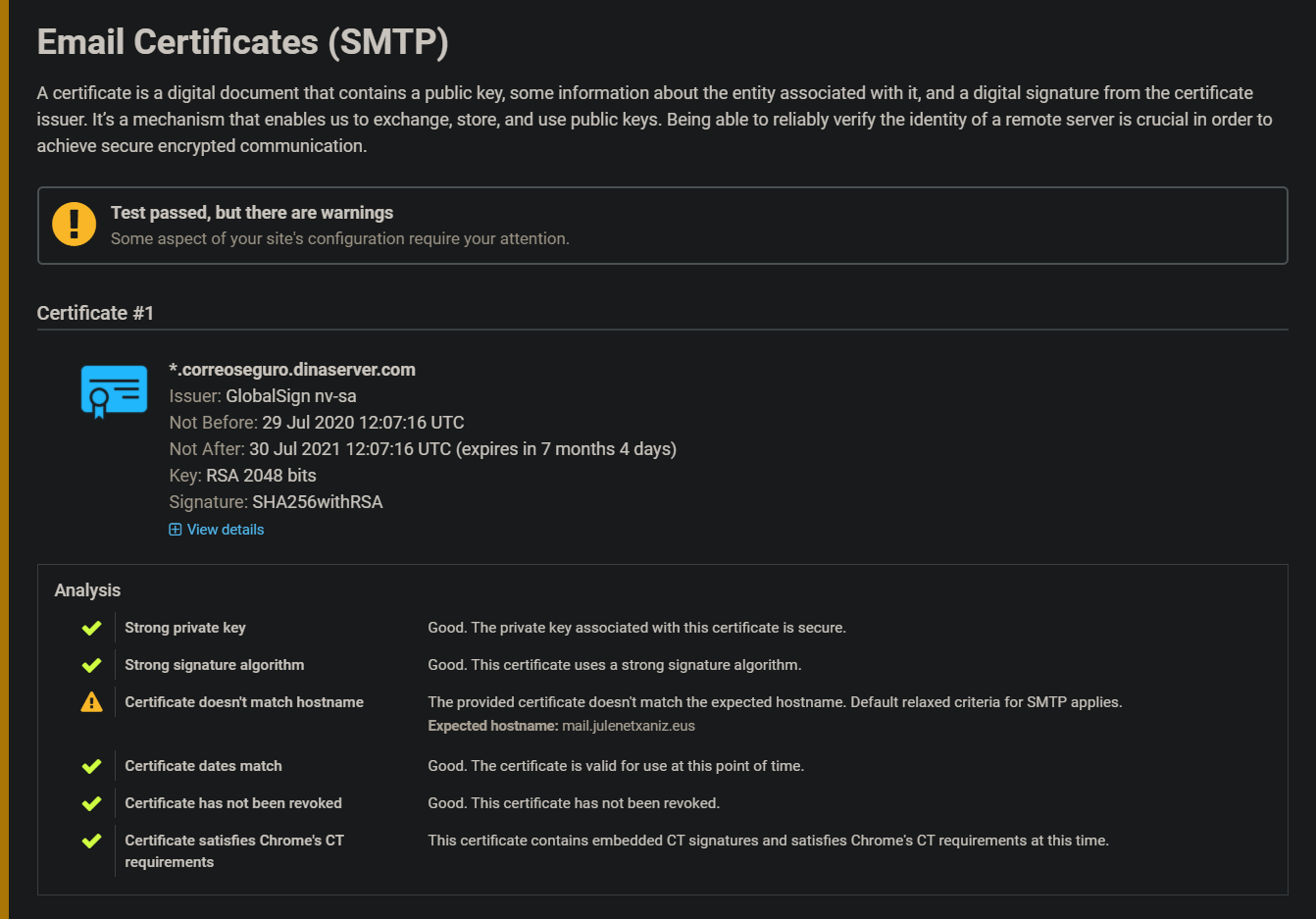The width and height of the screenshot is (1316, 919).
Task: Select the Analysis panel title
Action: [87, 589]
